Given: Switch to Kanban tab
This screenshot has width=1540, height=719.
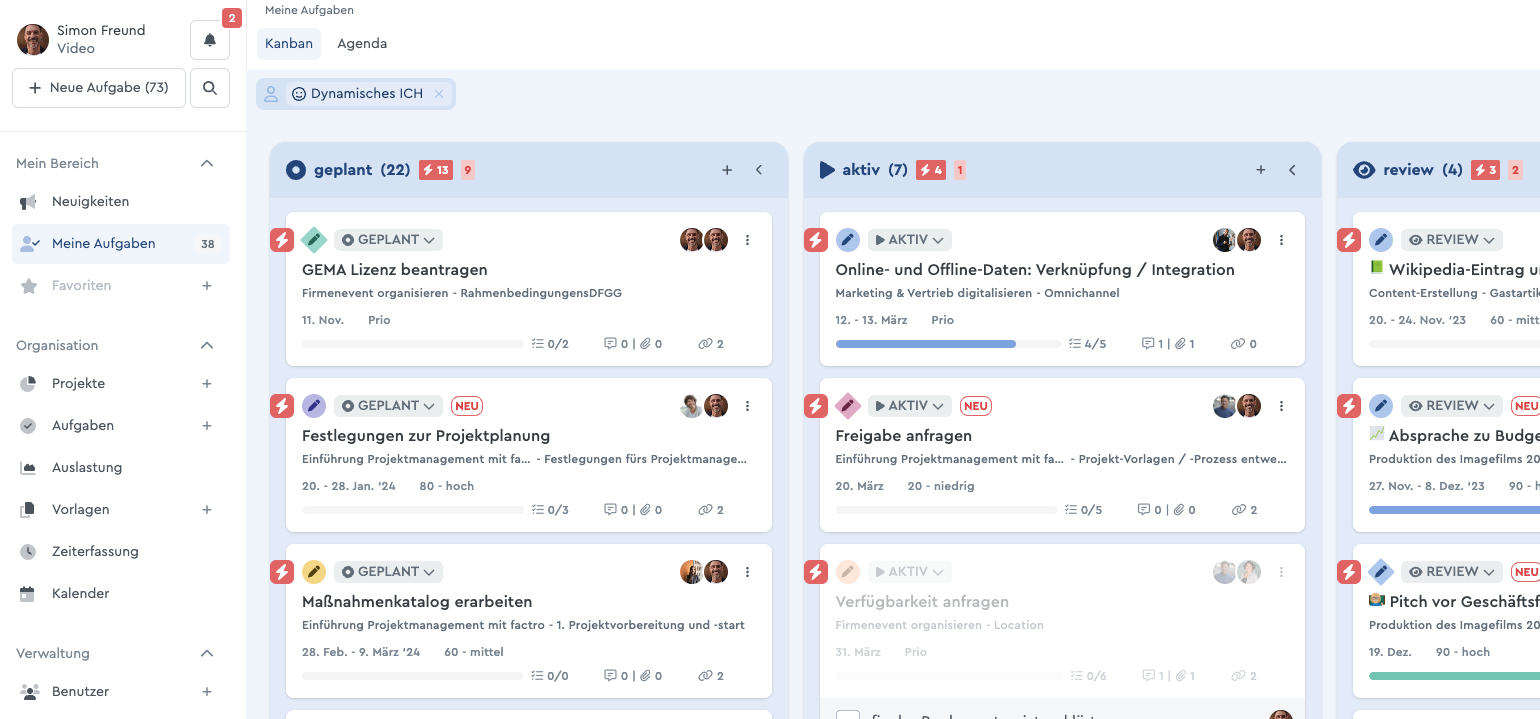Looking at the screenshot, I should (289, 44).
